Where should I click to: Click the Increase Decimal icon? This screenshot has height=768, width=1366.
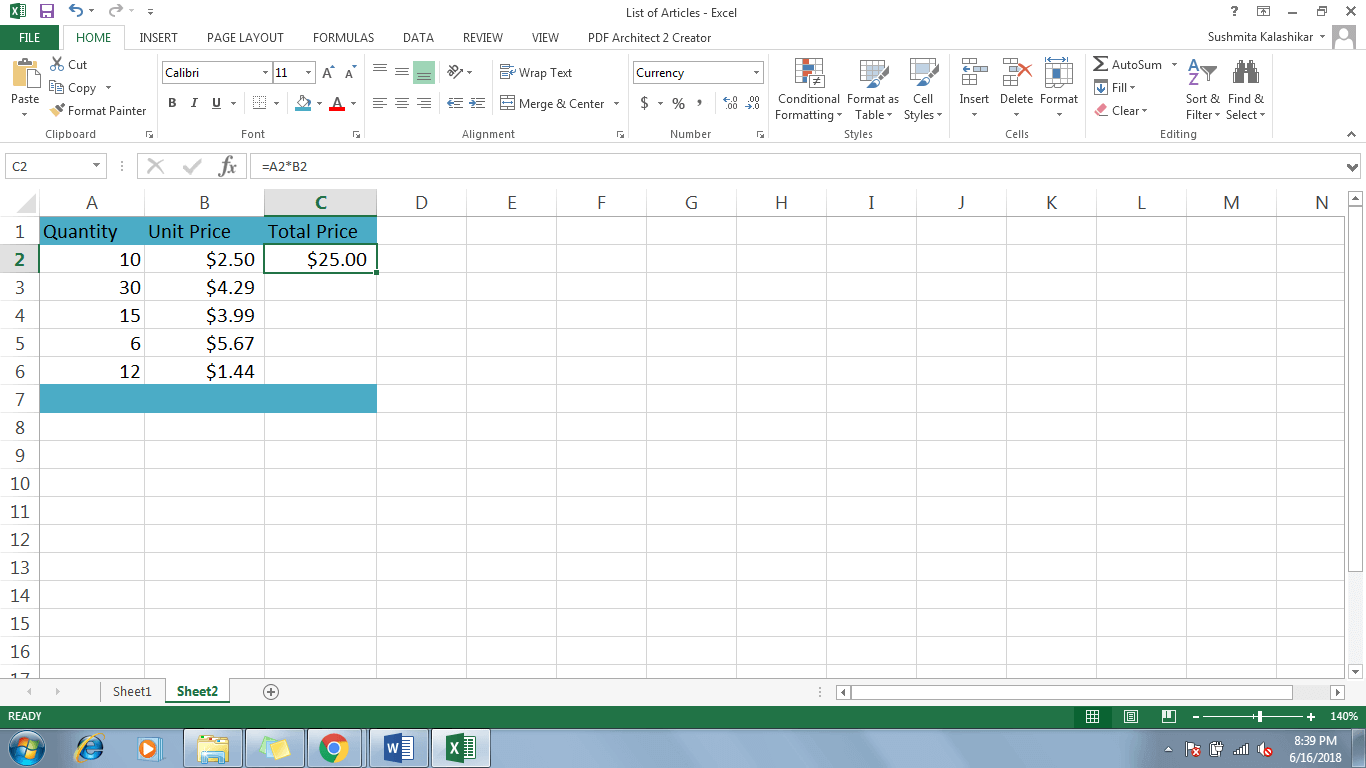coord(729,103)
